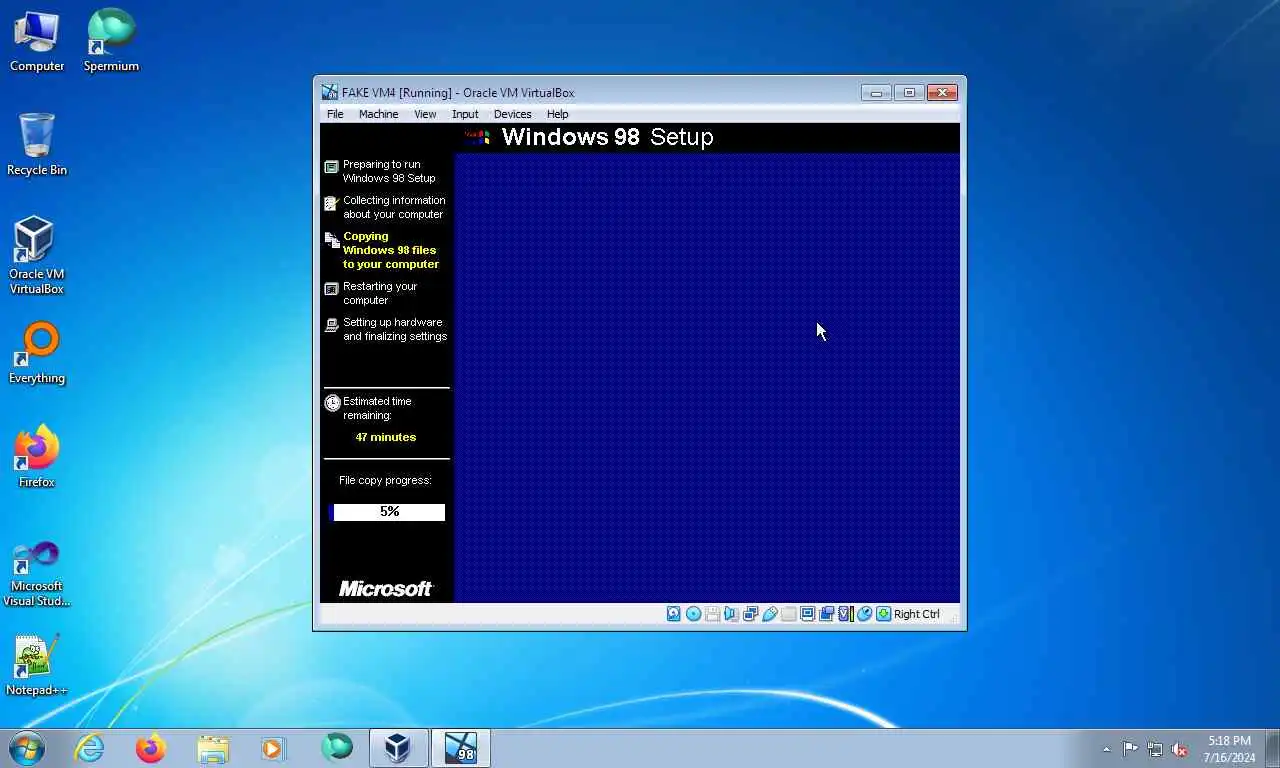Click the audio speaker status icon
The image size is (1280, 768).
[731, 614]
